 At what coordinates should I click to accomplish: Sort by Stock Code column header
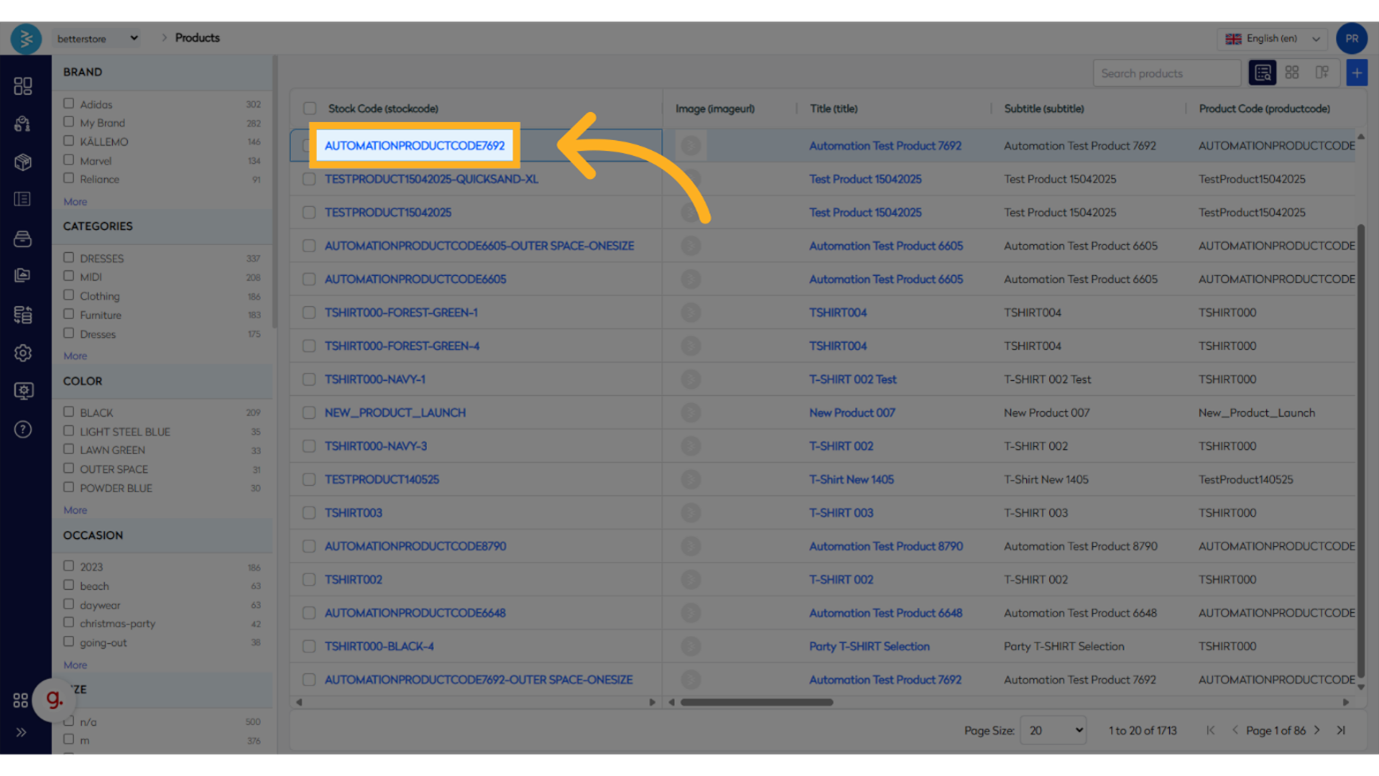tap(383, 108)
